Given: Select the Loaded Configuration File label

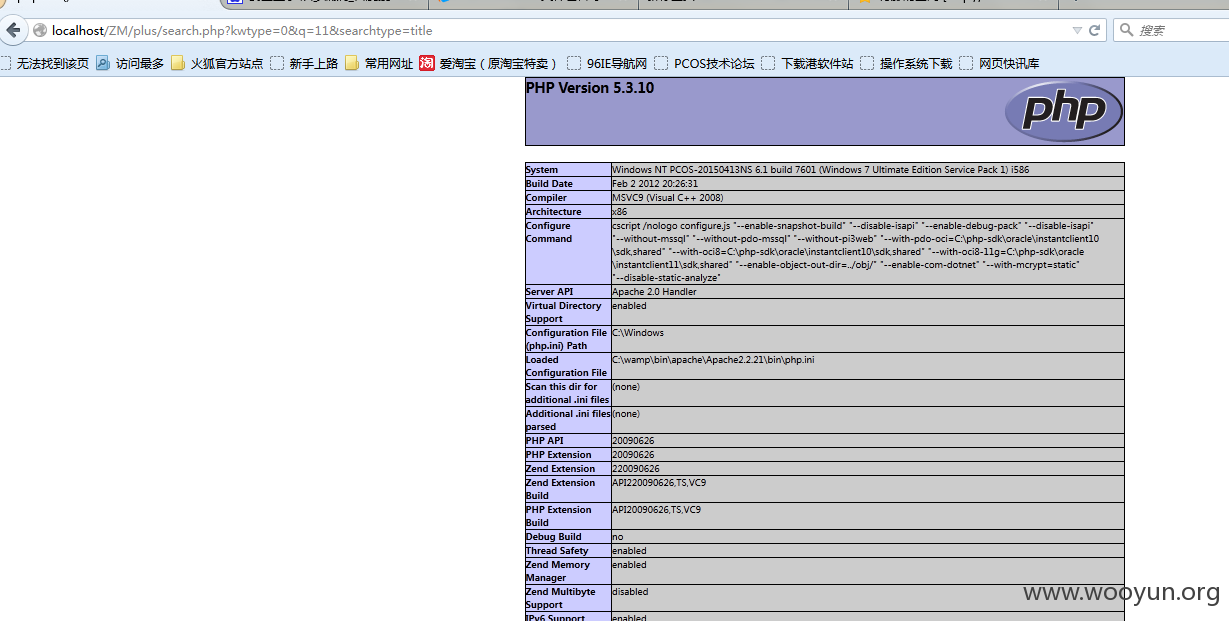Looking at the screenshot, I should (566, 366).
